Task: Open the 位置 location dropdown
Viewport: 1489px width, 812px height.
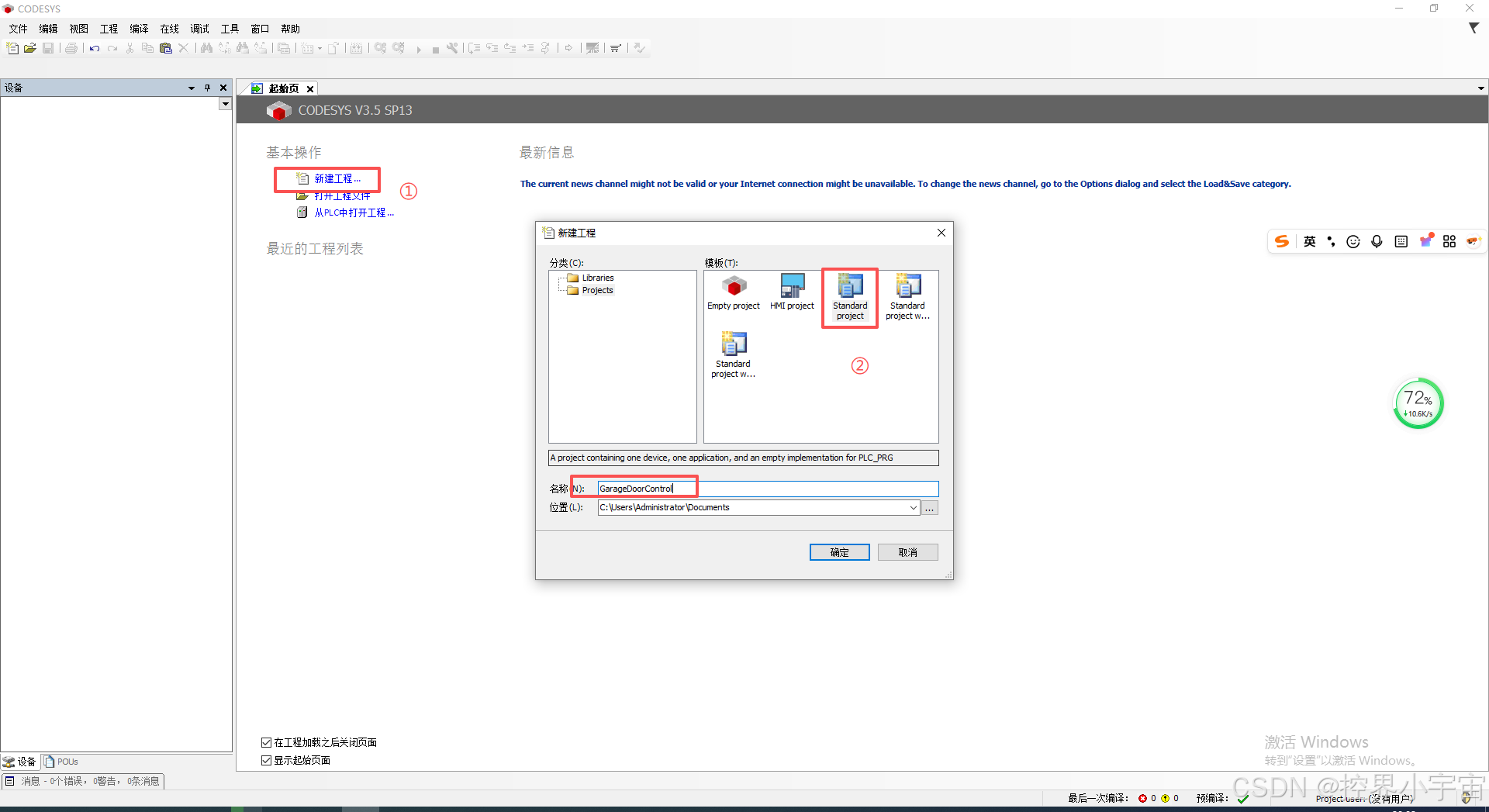Action: pyautogui.click(x=913, y=507)
